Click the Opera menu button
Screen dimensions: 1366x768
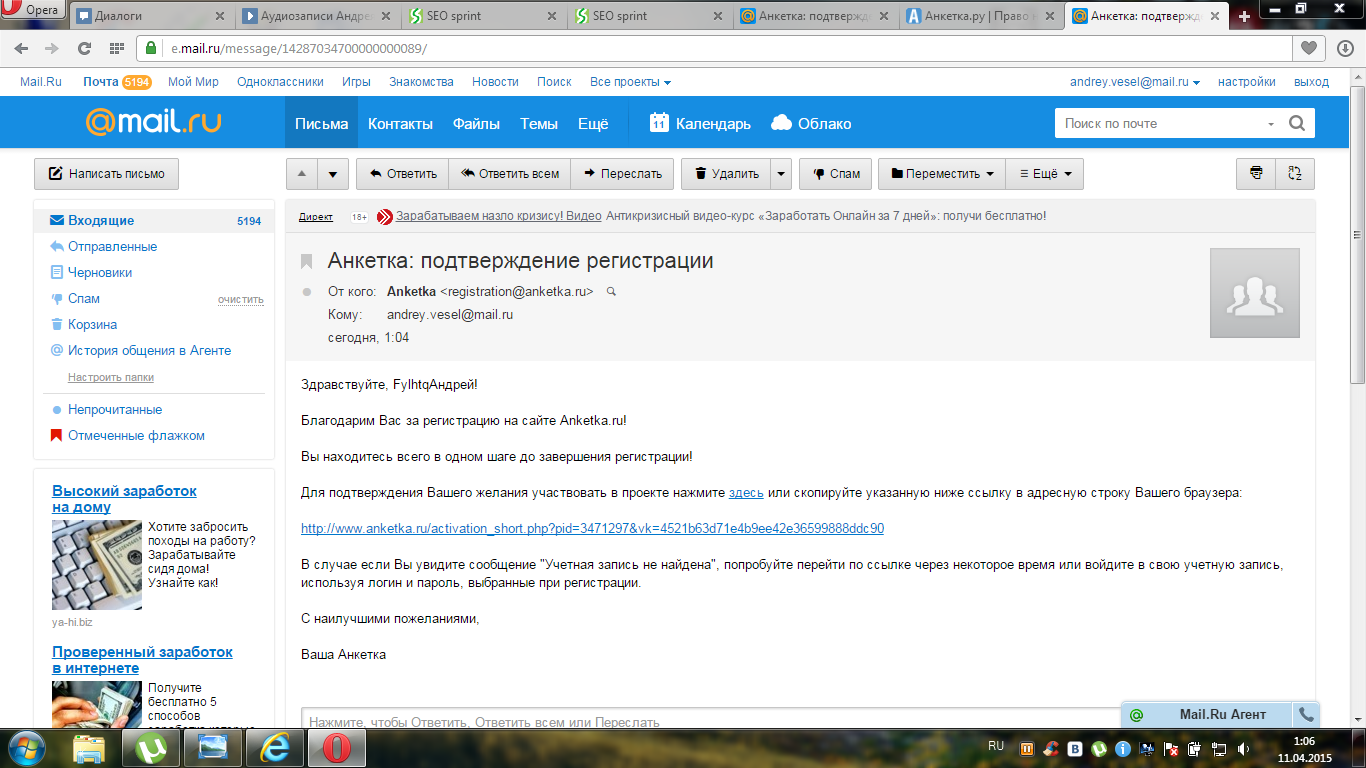coord(32,12)
